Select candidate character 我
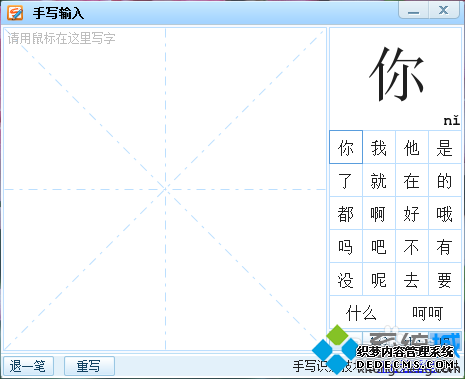This screenshot has width=465, height=379. click(x=379, y=147)
